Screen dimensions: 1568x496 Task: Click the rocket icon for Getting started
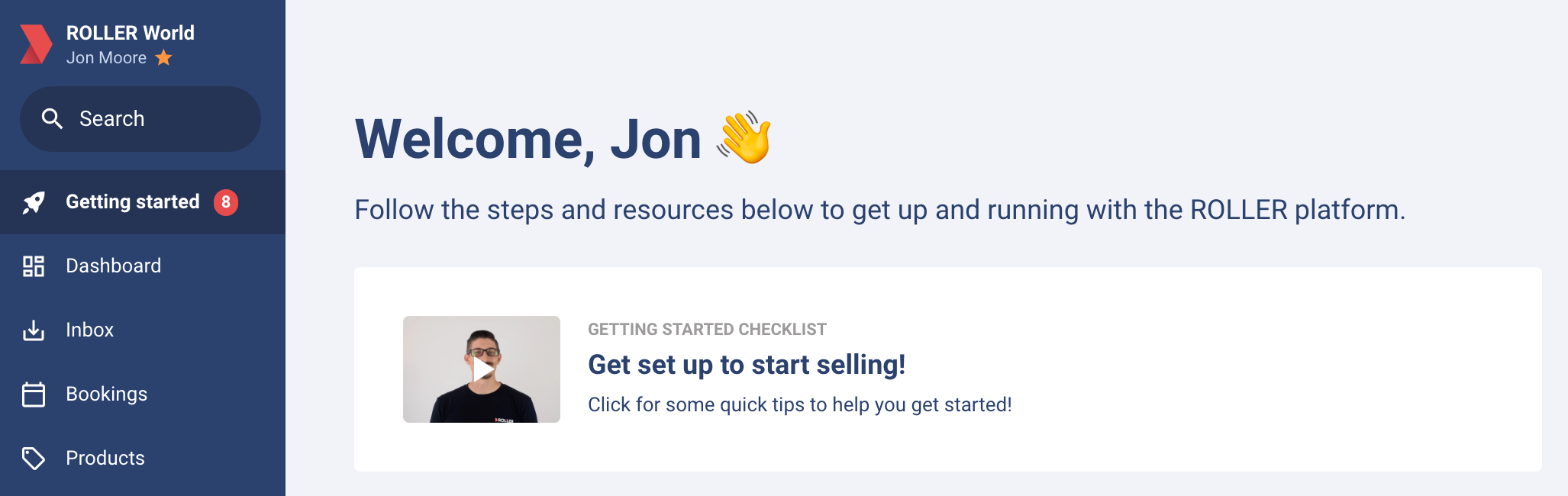tap(34, 202)
